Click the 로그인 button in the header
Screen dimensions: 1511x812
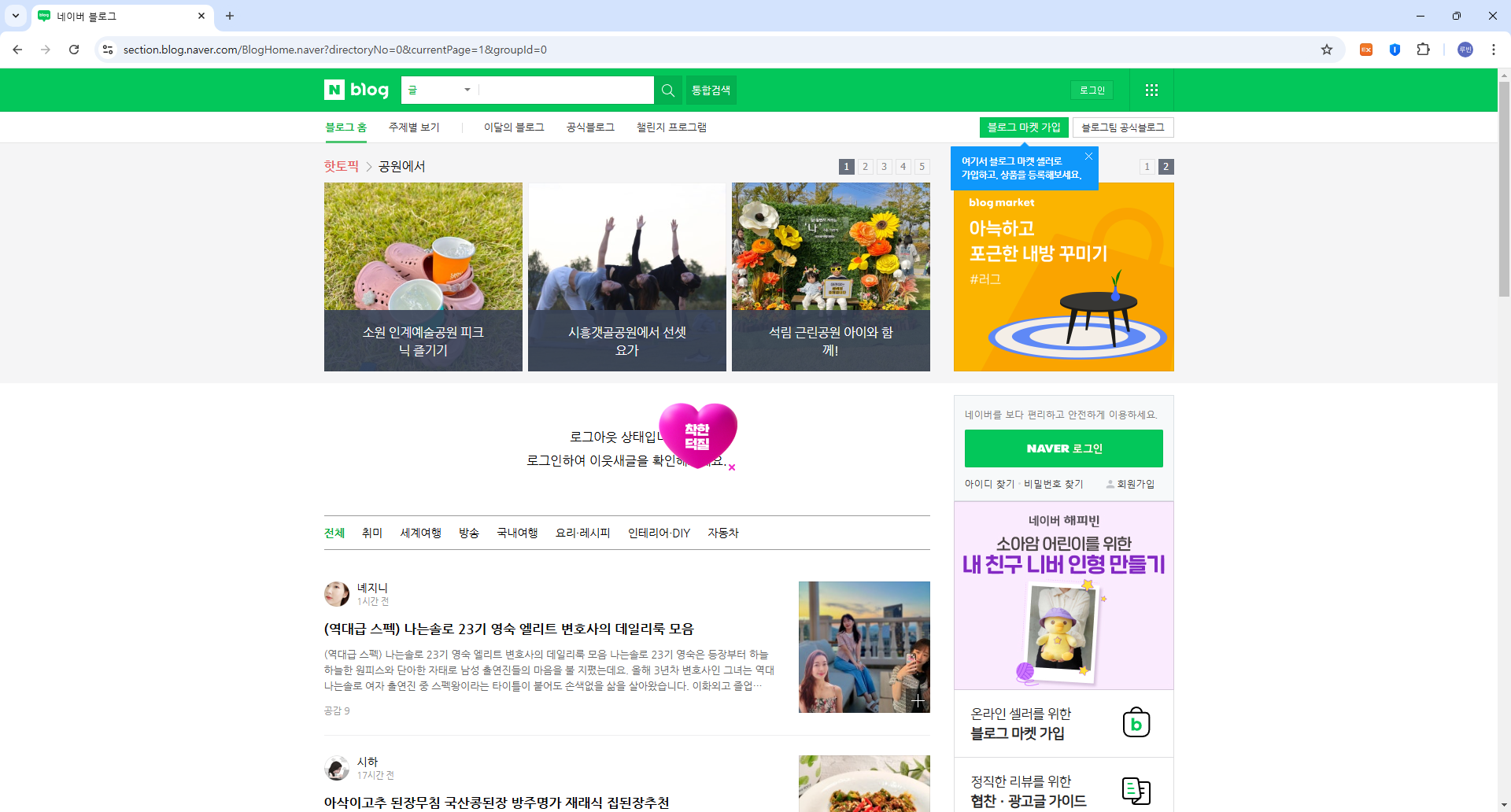point(1092,90)
